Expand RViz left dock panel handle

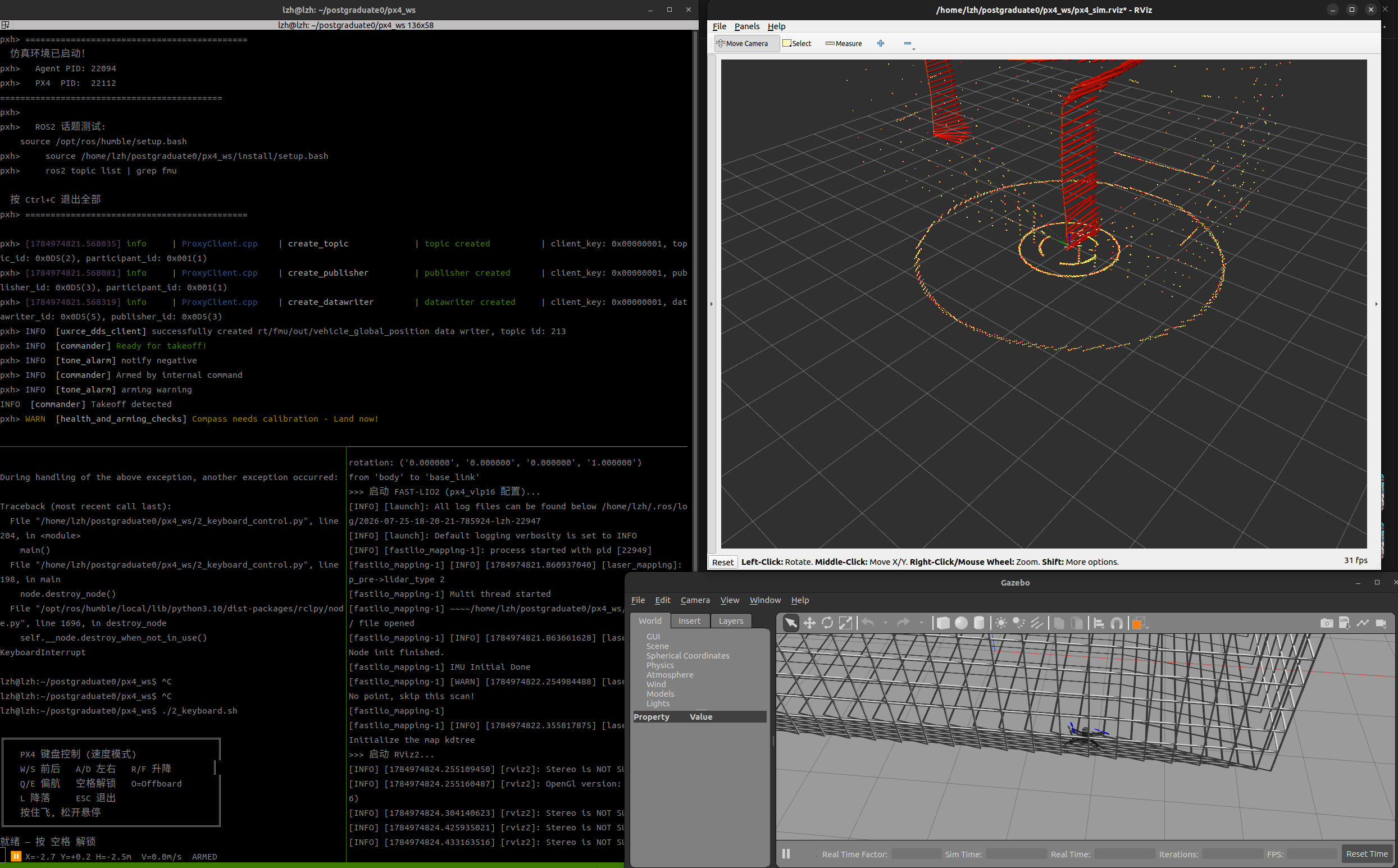click(x=711, y=304)
